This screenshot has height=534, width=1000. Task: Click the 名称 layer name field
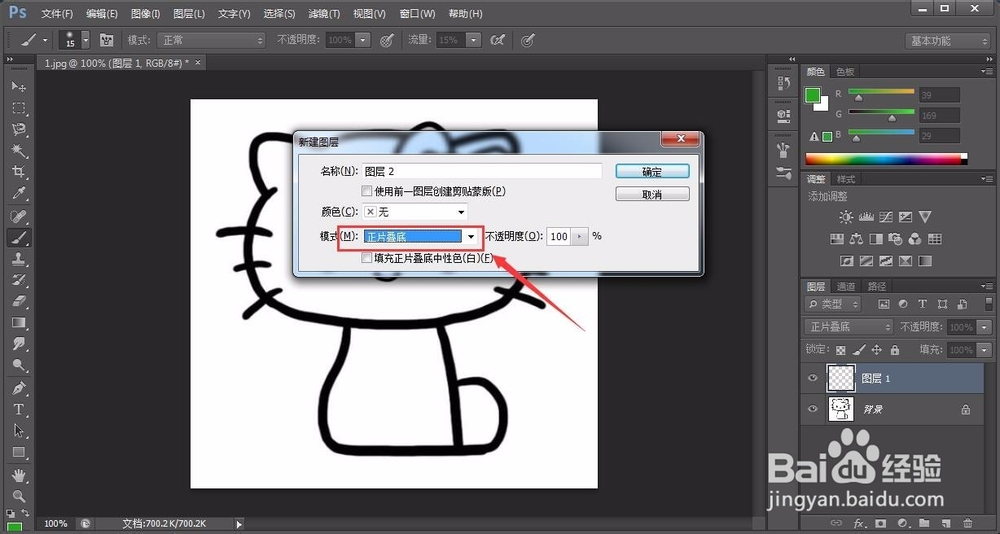click(482, 171)
